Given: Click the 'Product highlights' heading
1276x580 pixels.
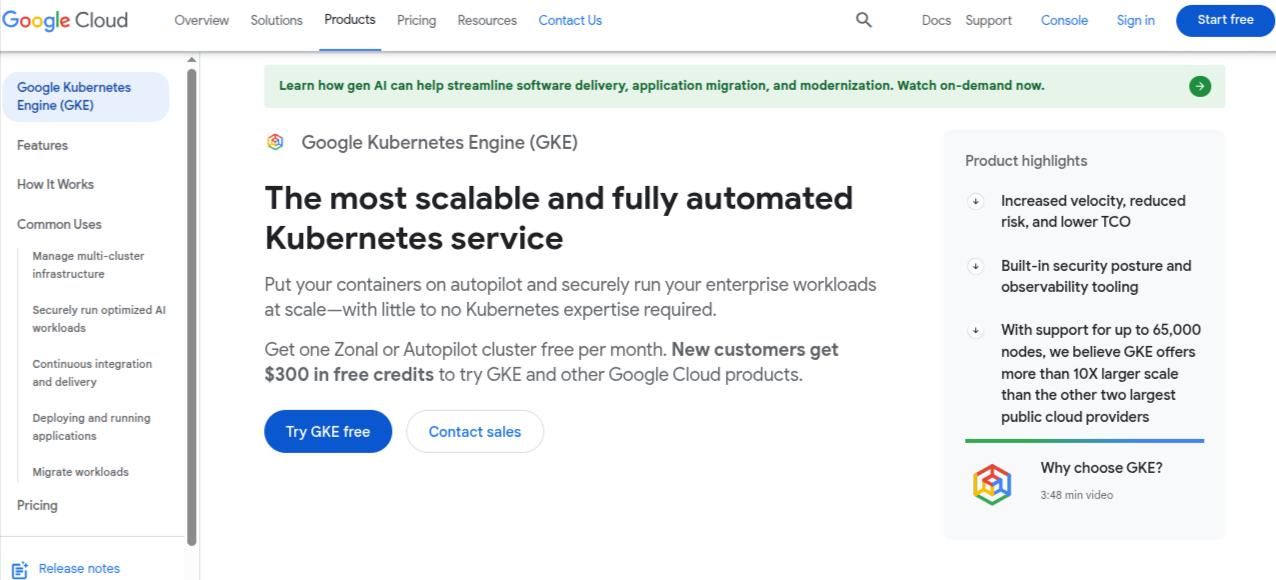Looking at the screenshot, I should pos(1026,161).
